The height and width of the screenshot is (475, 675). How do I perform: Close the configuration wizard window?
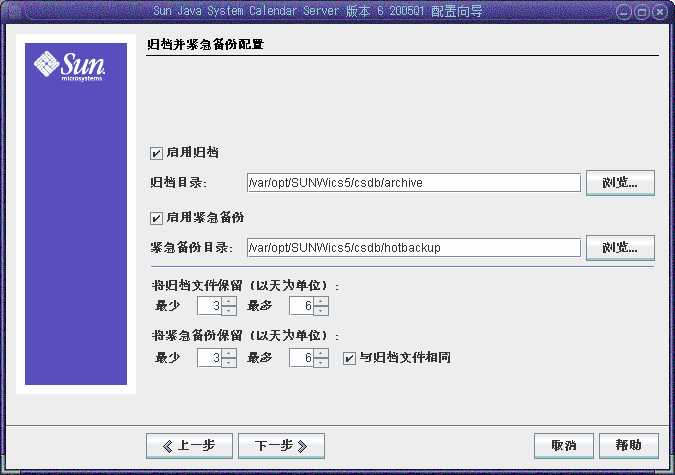(660, 12)
